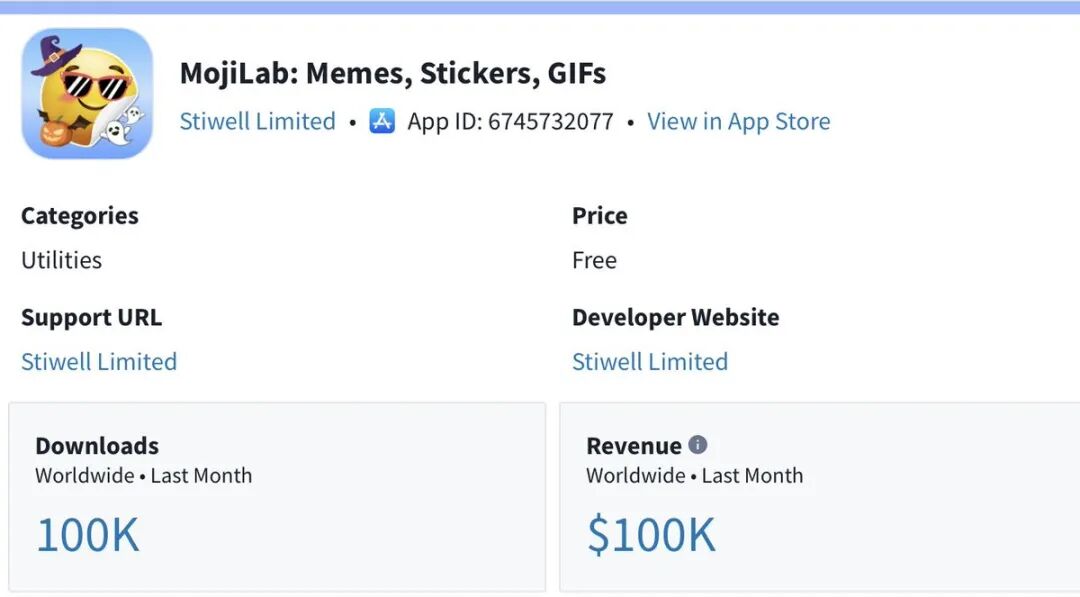Click the Revenue card heading

tap(633, 446)
